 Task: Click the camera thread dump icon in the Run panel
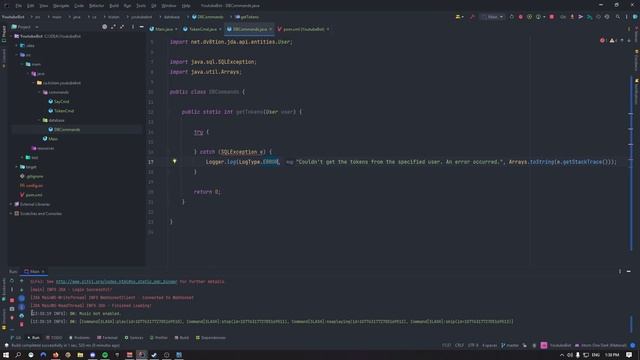coord(12,309)
